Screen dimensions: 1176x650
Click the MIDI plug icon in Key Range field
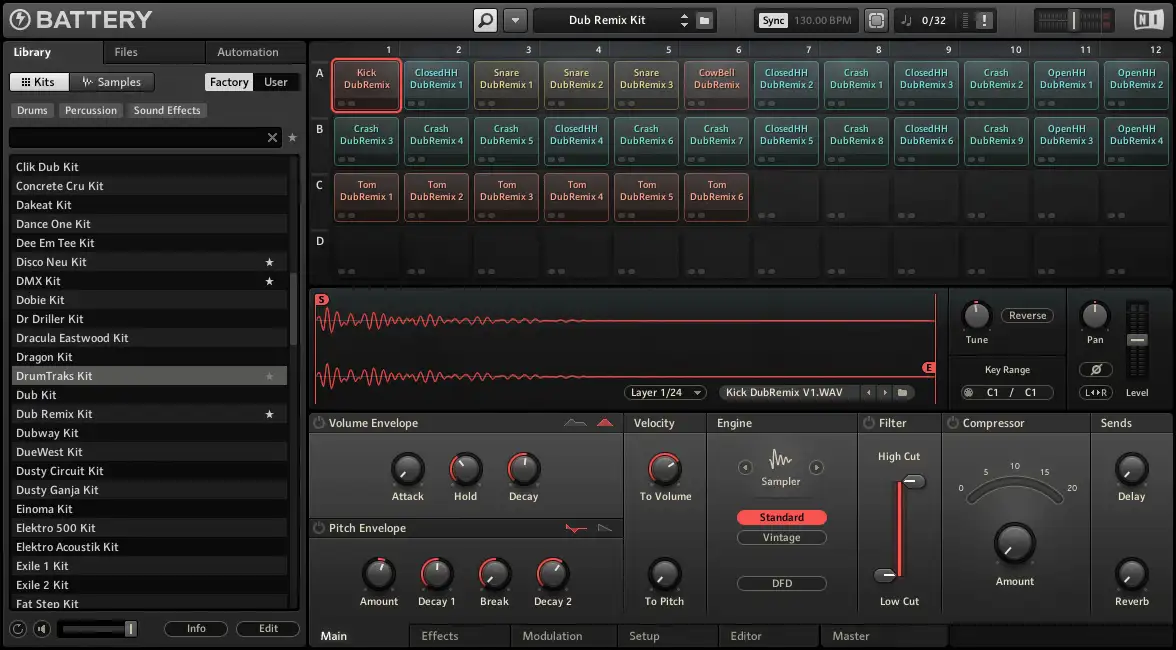coord(968,392)
